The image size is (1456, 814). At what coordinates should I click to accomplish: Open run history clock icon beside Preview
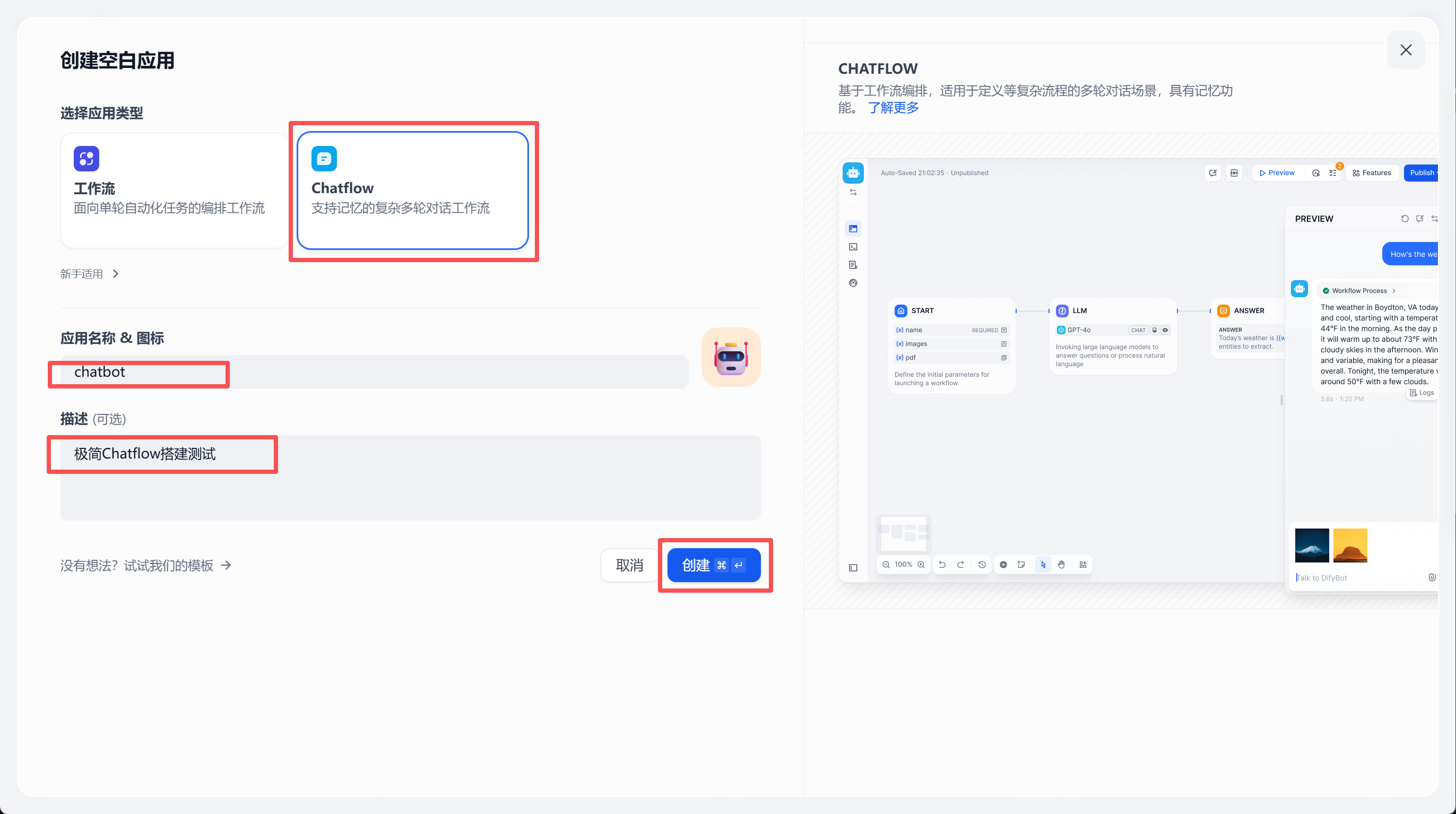1316,173
